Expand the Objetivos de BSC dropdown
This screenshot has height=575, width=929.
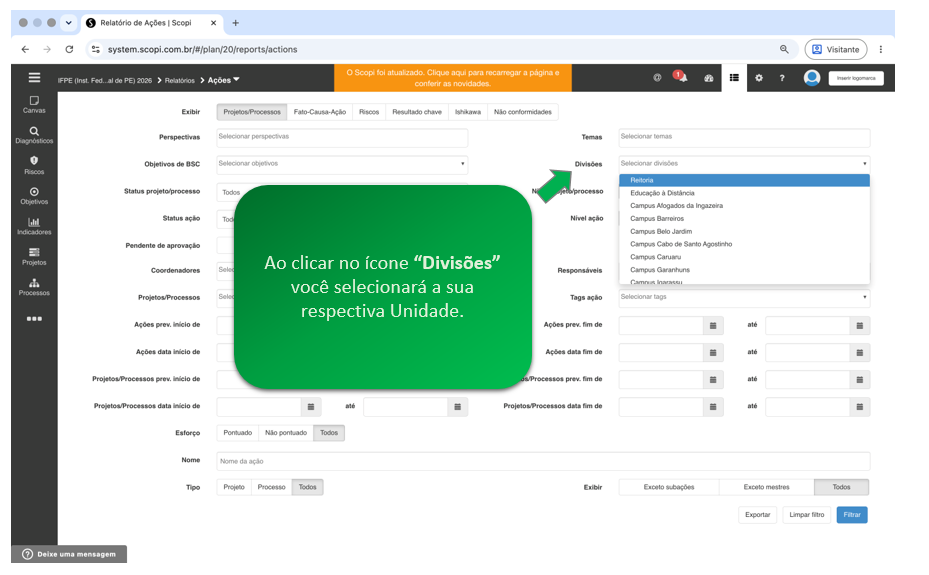coord(342,164)
